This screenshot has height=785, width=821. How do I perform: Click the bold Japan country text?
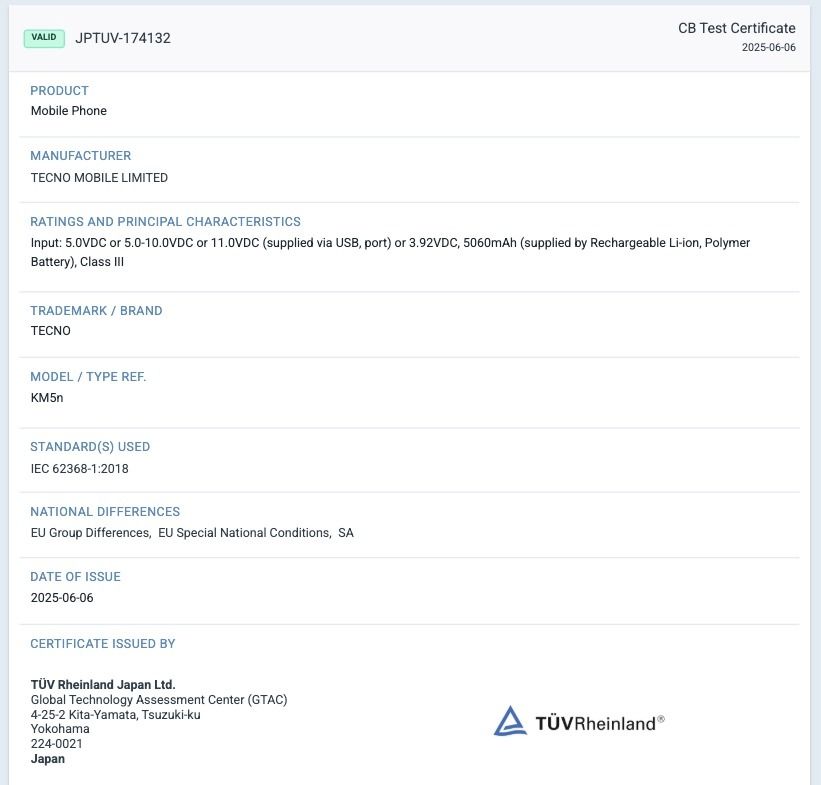coord(48,759)
